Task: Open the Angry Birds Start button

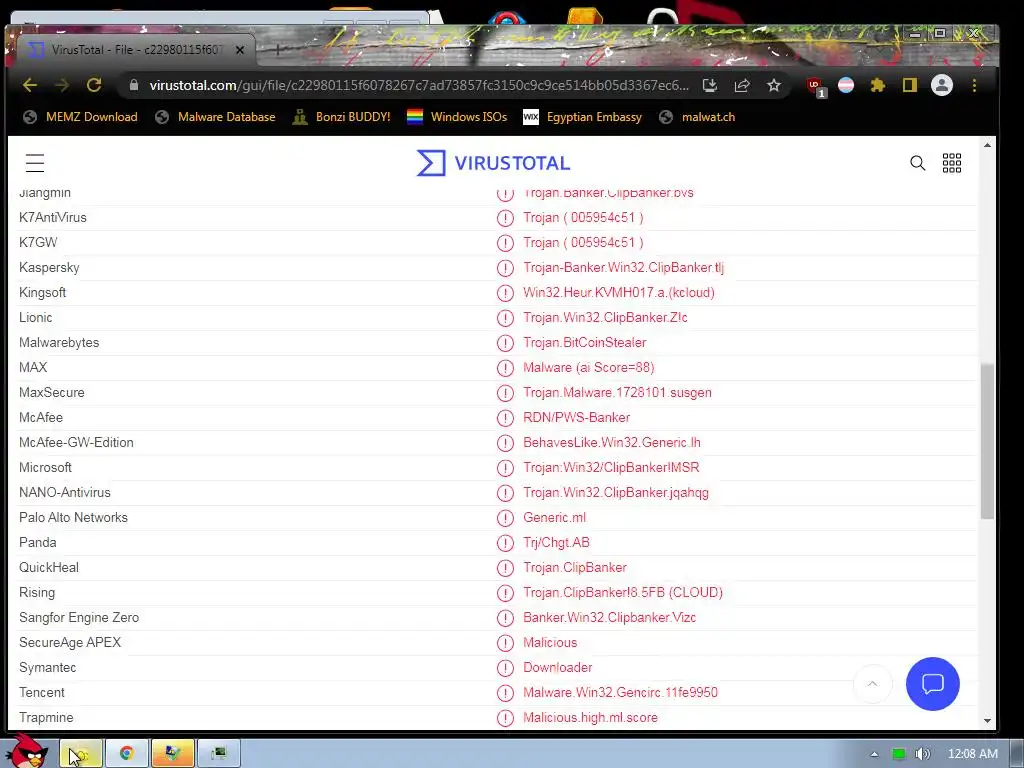Action: pos(29,752)
